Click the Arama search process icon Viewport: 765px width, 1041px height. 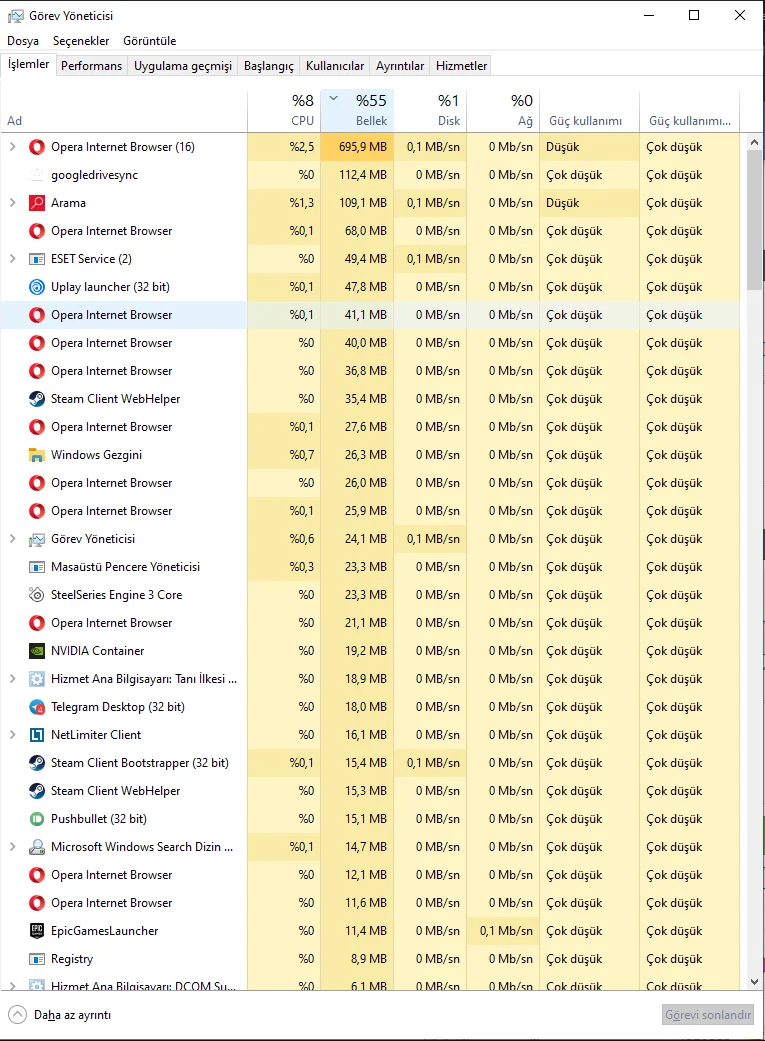tap(37, 202)
